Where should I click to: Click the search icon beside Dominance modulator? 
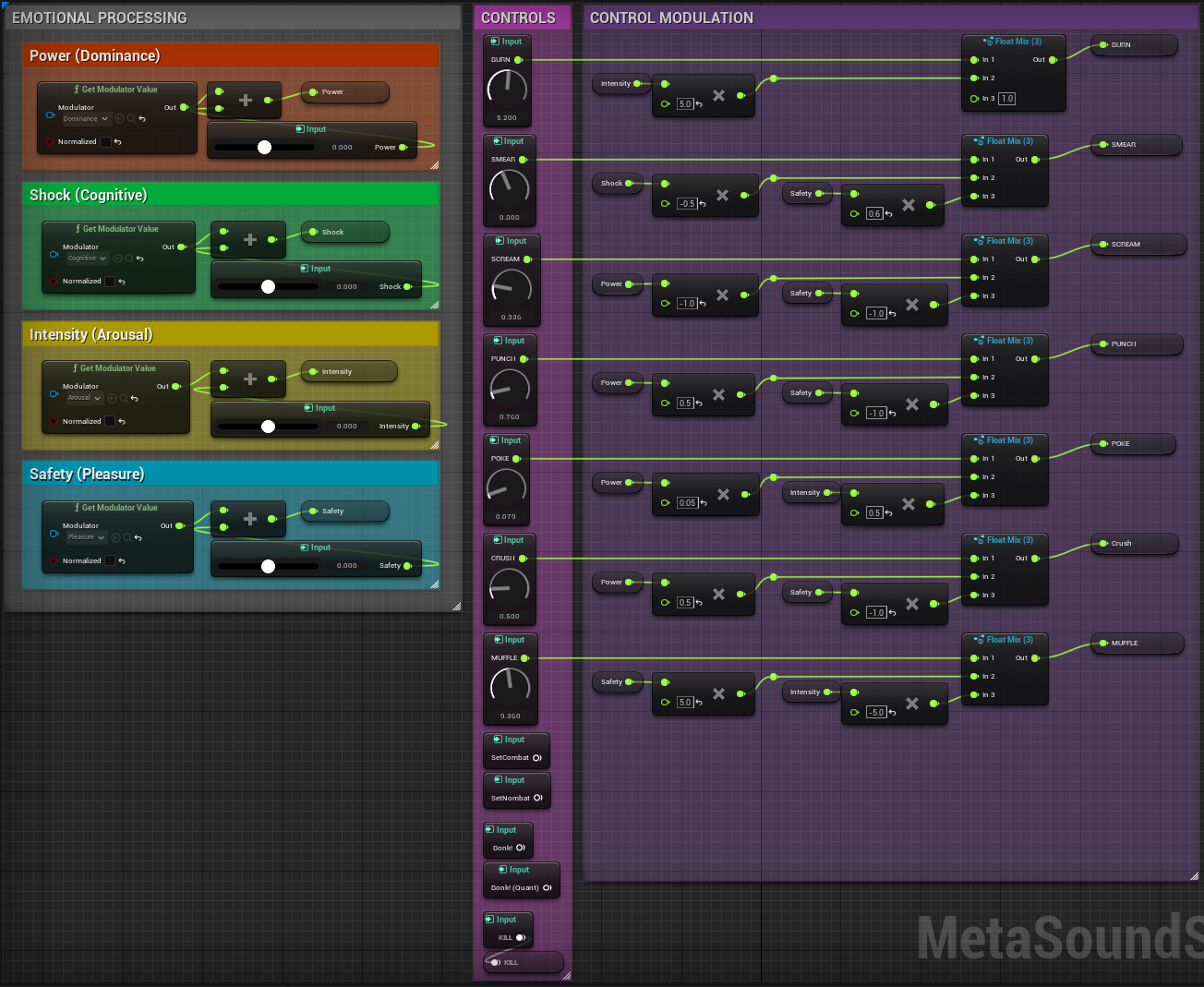coord(131,119)
